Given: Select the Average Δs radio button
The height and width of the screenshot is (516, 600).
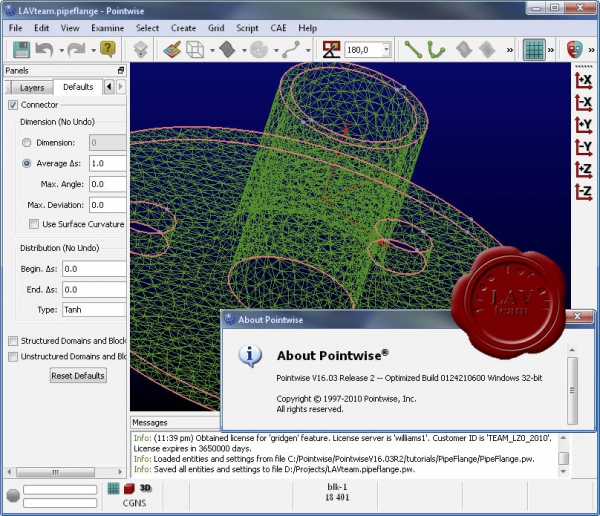Looking at the screenshot, I should pyautogui.click(x=26, y=163).
